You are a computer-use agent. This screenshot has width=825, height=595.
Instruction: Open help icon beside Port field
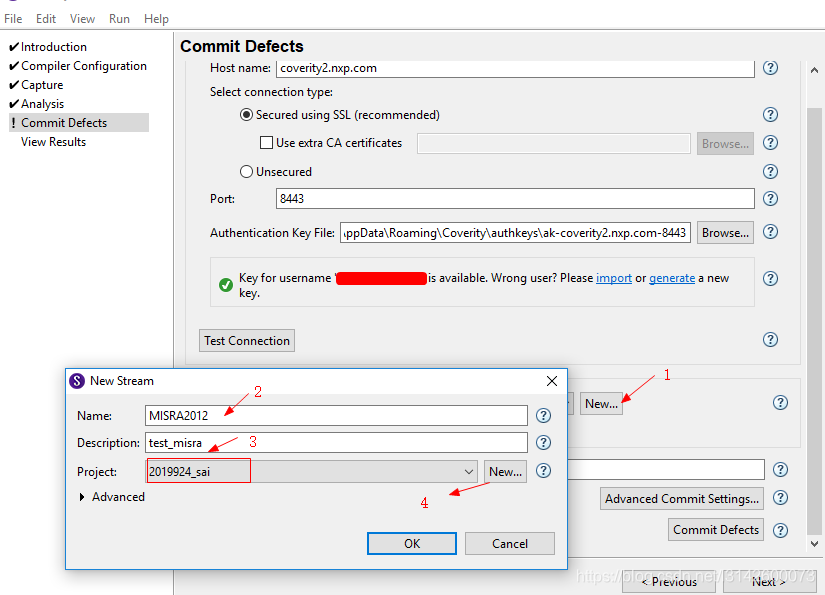[x=770, y=198]
